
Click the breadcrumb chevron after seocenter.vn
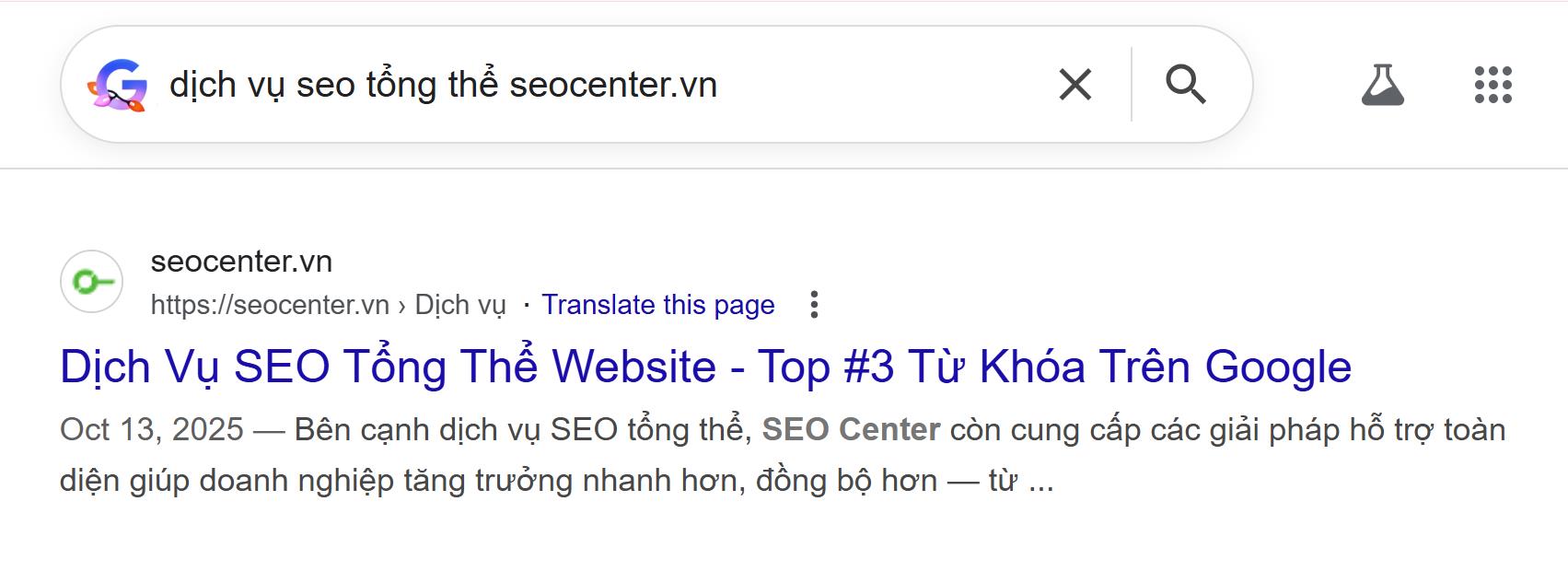click(403, 305)
